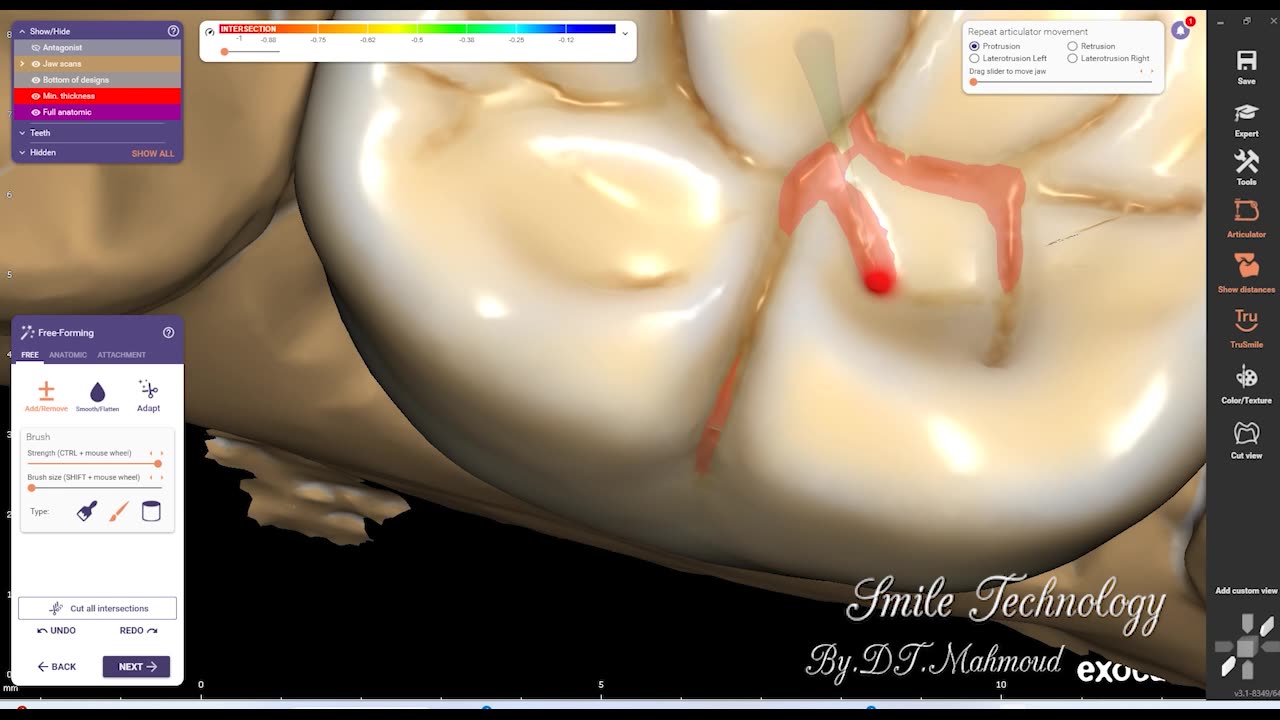Click the Strength stepper arrows
Screen dimensions: 1280x720
pos(156,453)
